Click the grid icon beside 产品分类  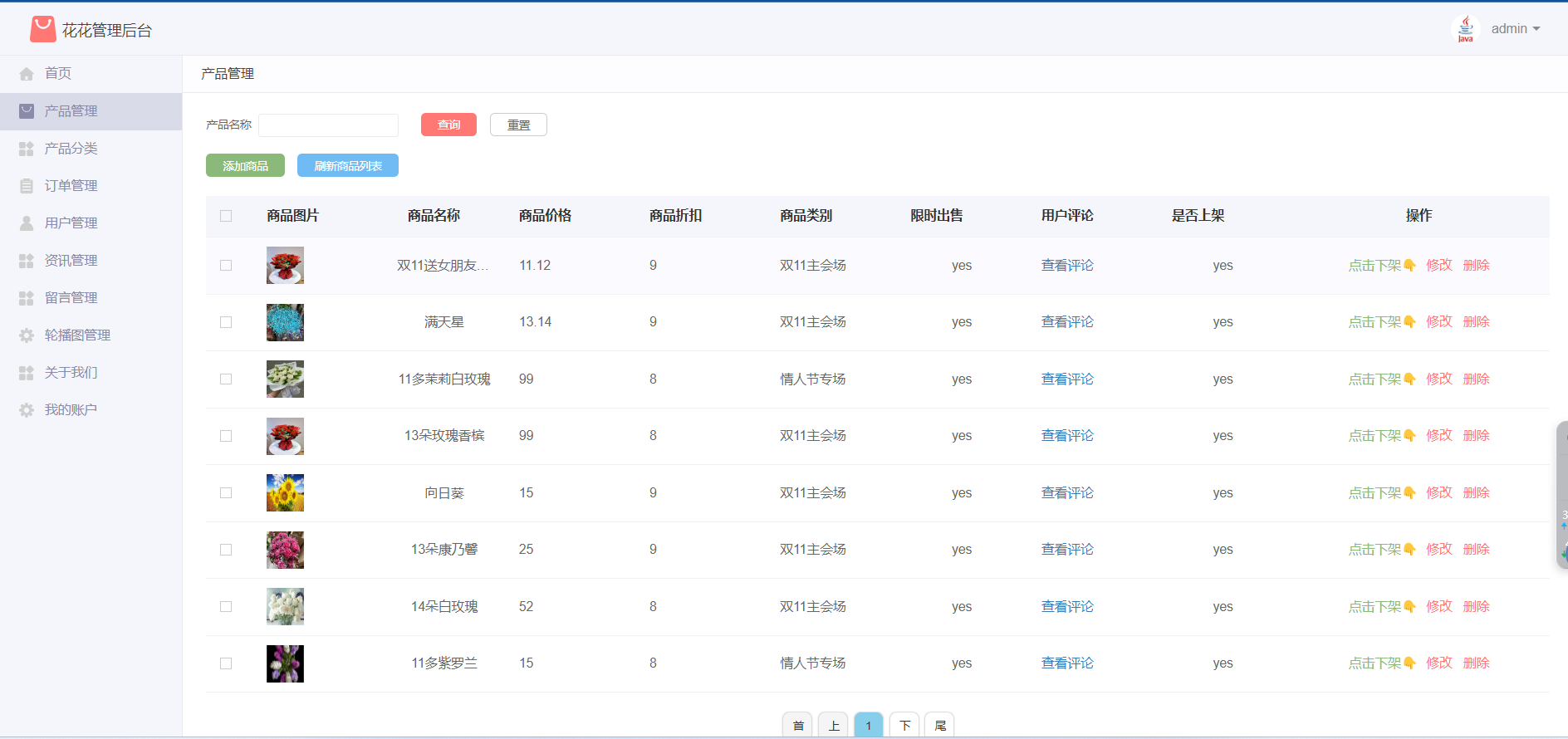27,149
